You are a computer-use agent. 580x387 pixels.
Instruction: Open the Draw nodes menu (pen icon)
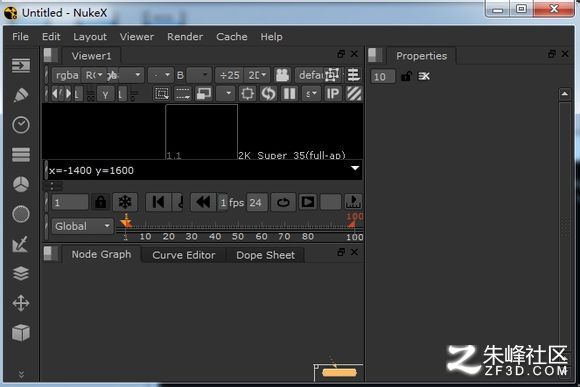point(21,95)
